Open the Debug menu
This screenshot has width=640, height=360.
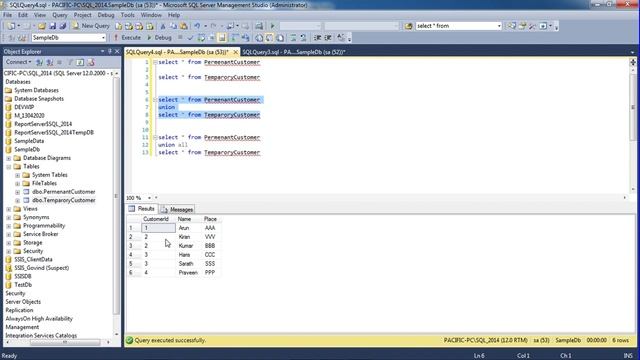(106, 15)
